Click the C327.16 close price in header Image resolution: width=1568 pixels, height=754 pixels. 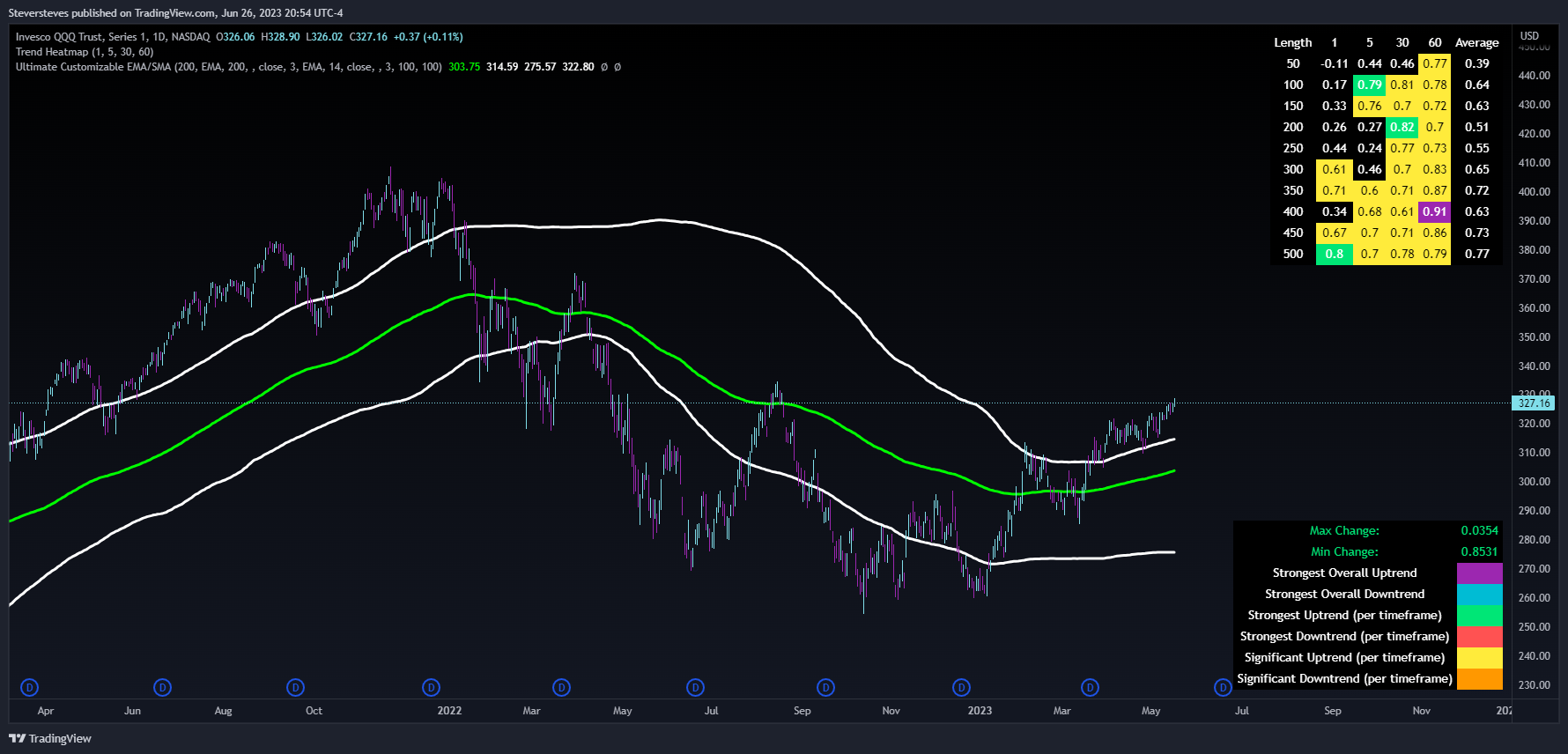pyautogui.click(x=368, y=37)
